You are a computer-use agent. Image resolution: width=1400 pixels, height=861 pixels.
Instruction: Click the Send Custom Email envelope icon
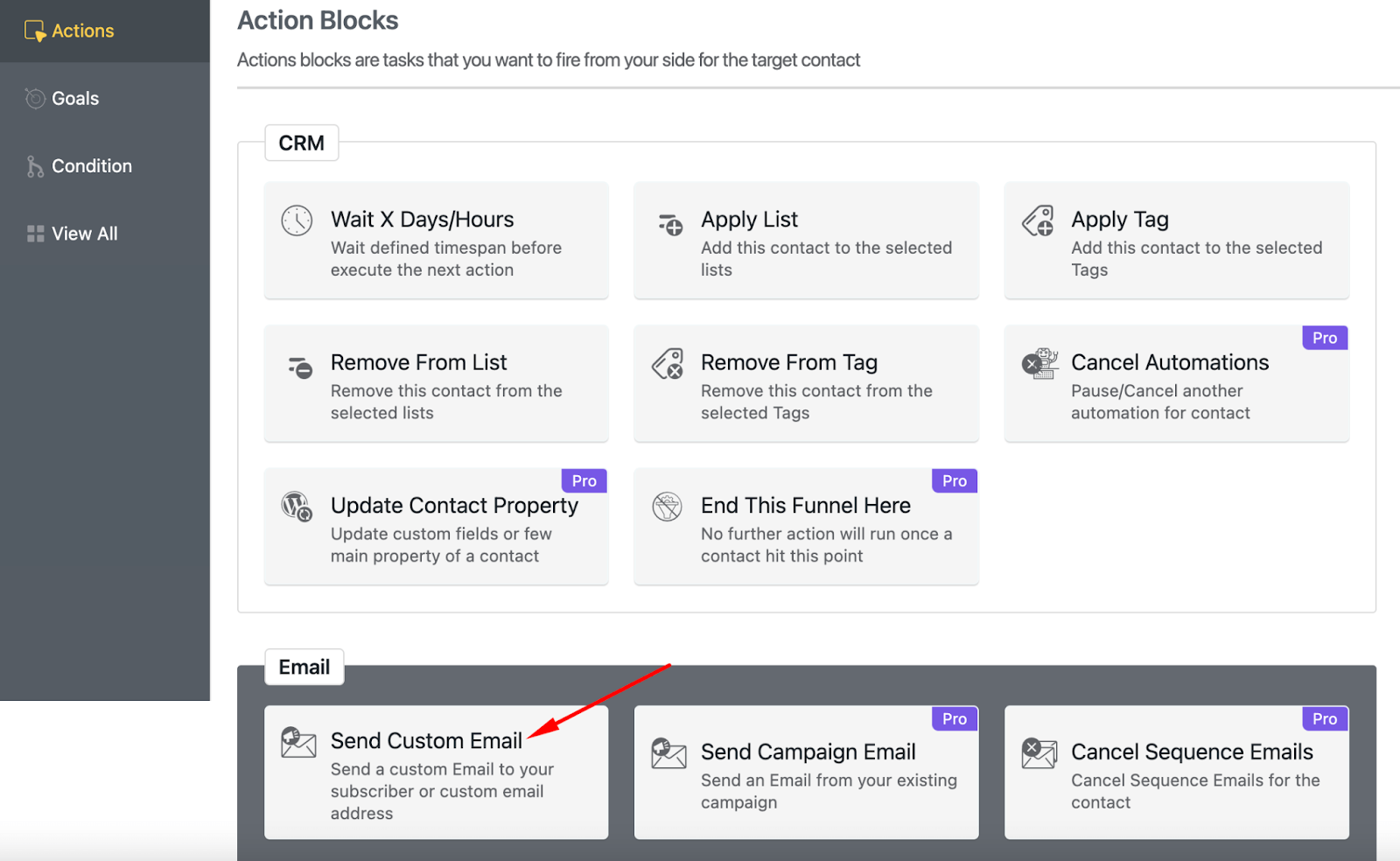tap(298, 742)
